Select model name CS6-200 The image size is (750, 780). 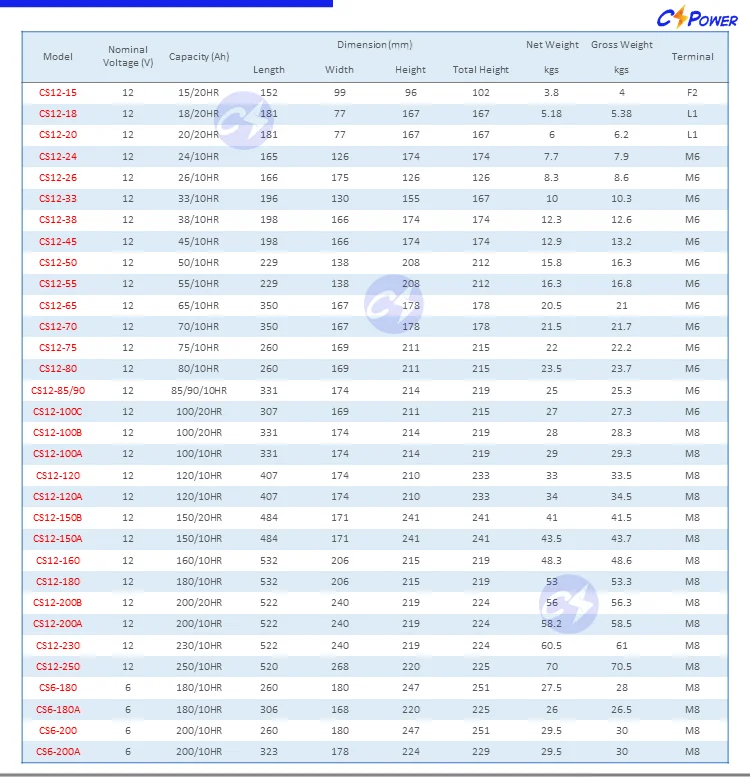coord(58,731)
